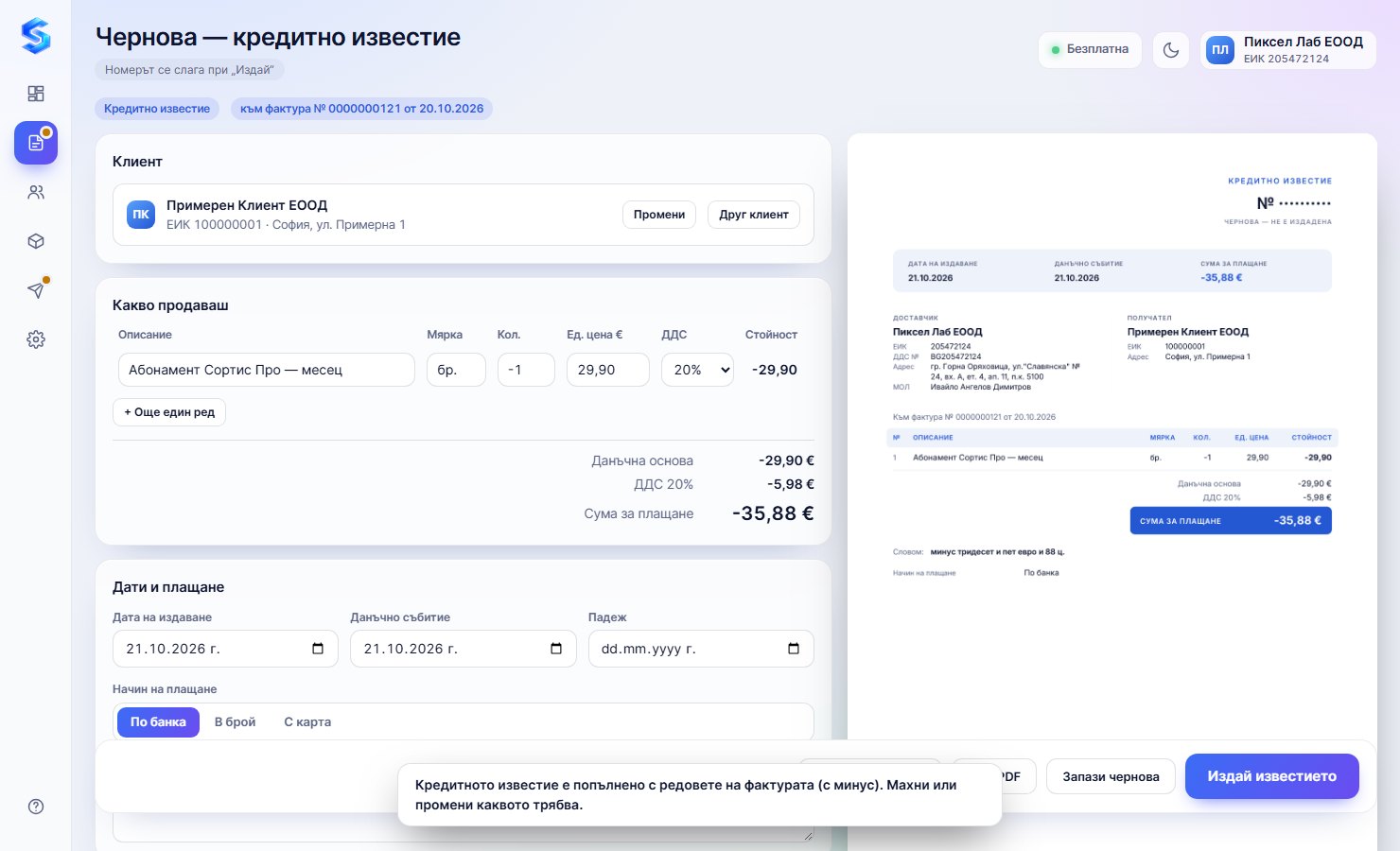Screen dimensions: 1400x851
Task: Click the Промени client button
Action: tap(659, 215)
